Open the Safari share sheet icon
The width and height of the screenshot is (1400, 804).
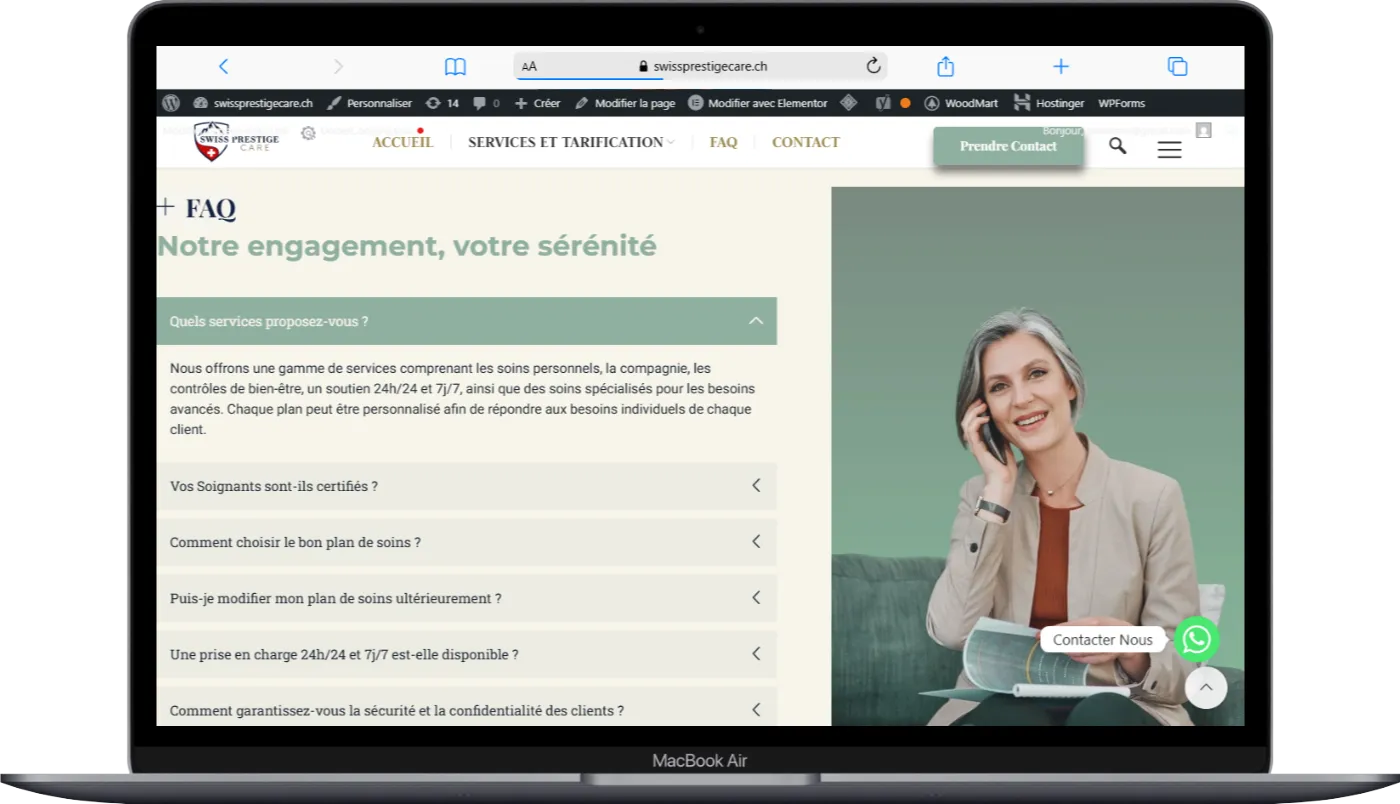[x=945, y=66]
